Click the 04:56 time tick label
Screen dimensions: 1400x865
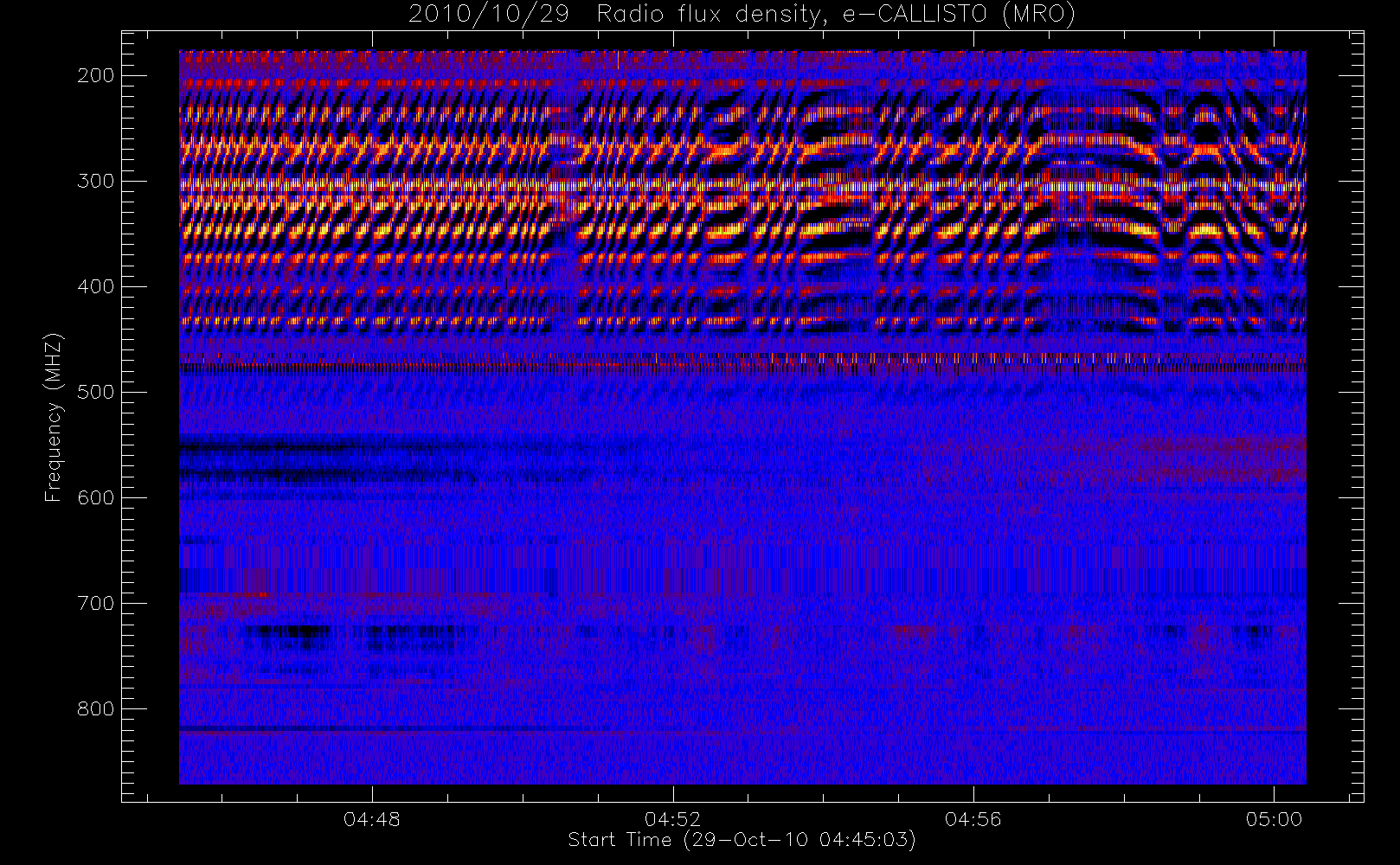tap(973, 819)
